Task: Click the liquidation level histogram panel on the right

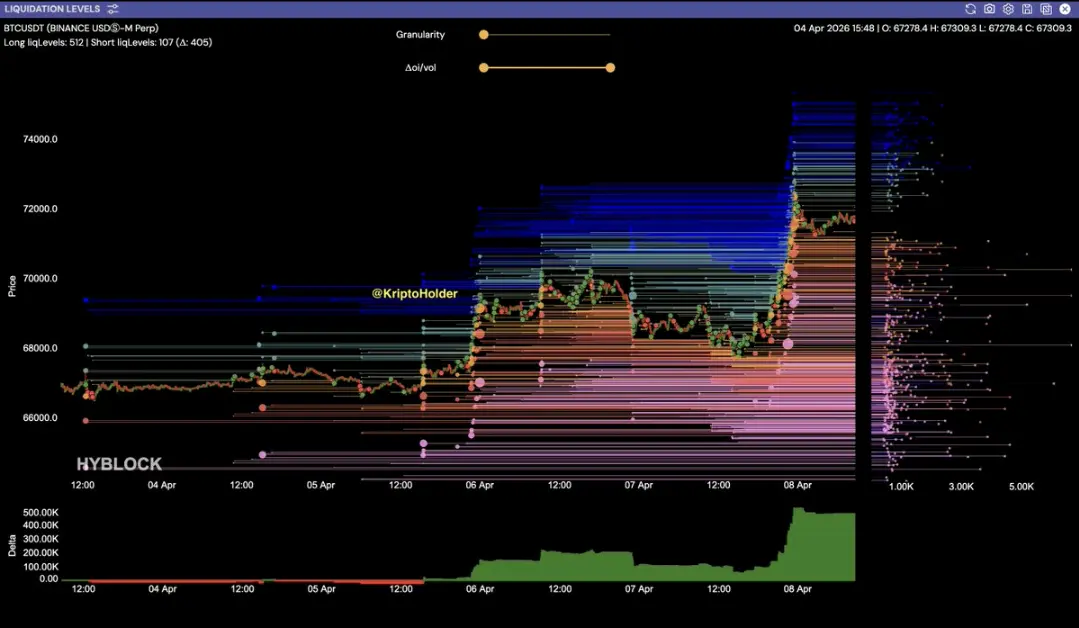Action: pos(974,285)
